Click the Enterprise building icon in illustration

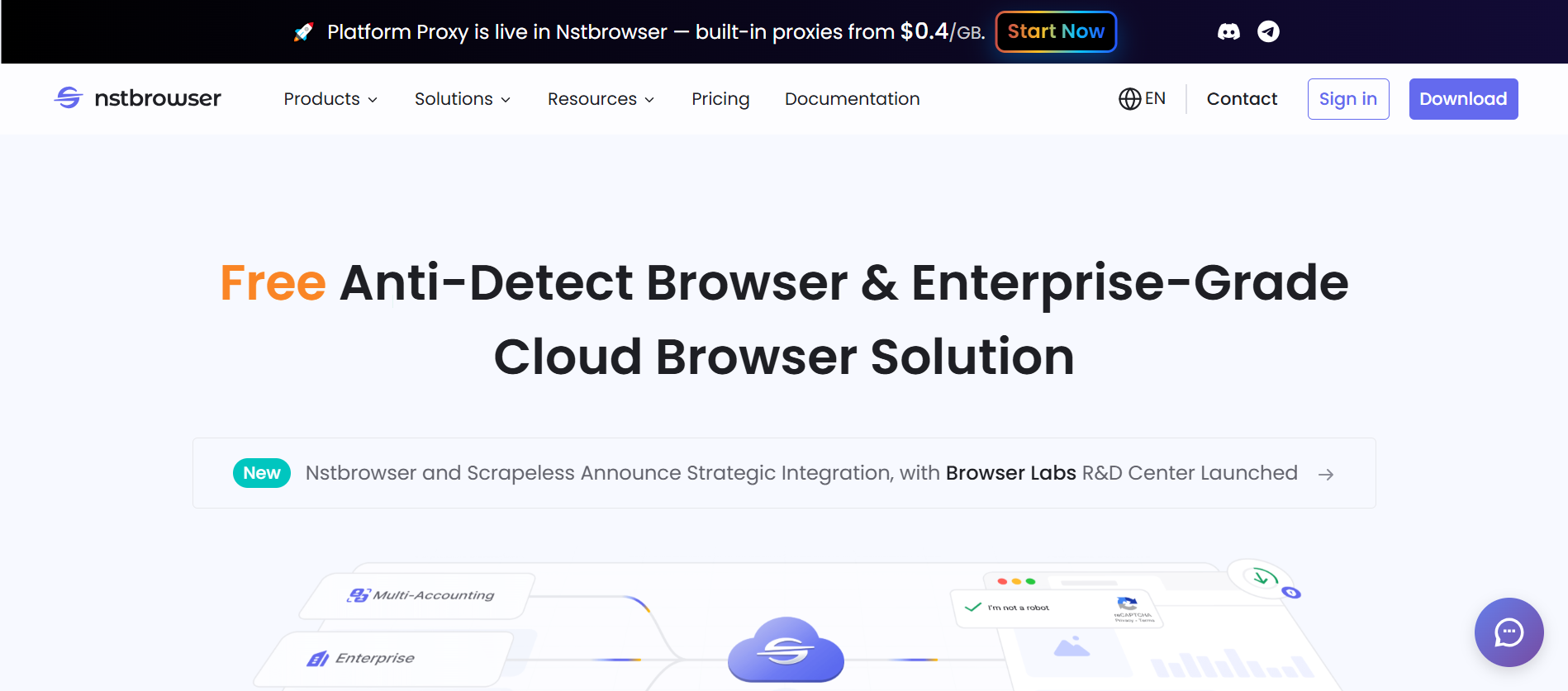click(318, 658)
